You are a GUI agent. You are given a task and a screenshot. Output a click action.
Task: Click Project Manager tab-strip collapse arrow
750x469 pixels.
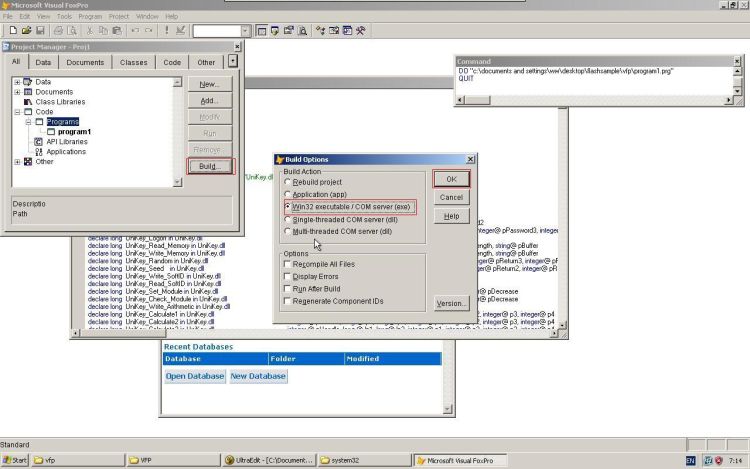coord(232,61)
